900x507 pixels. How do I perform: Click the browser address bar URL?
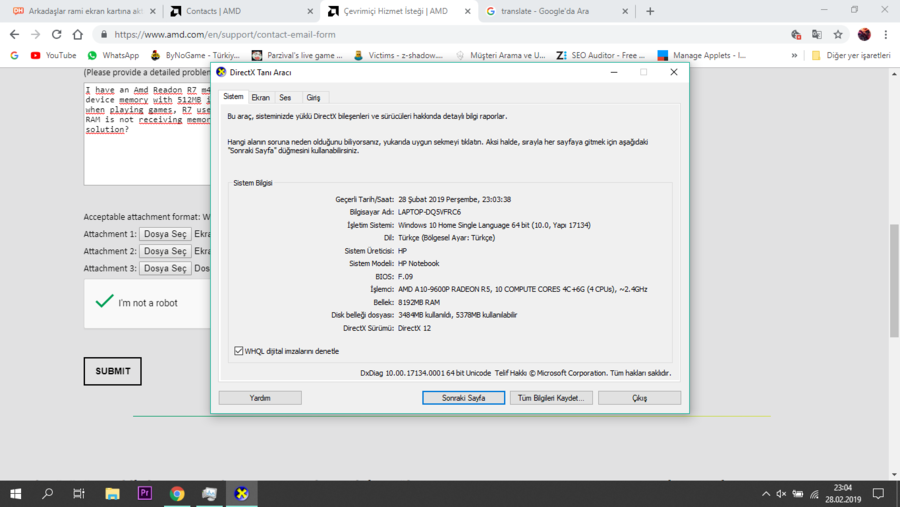tap(225, 34)
